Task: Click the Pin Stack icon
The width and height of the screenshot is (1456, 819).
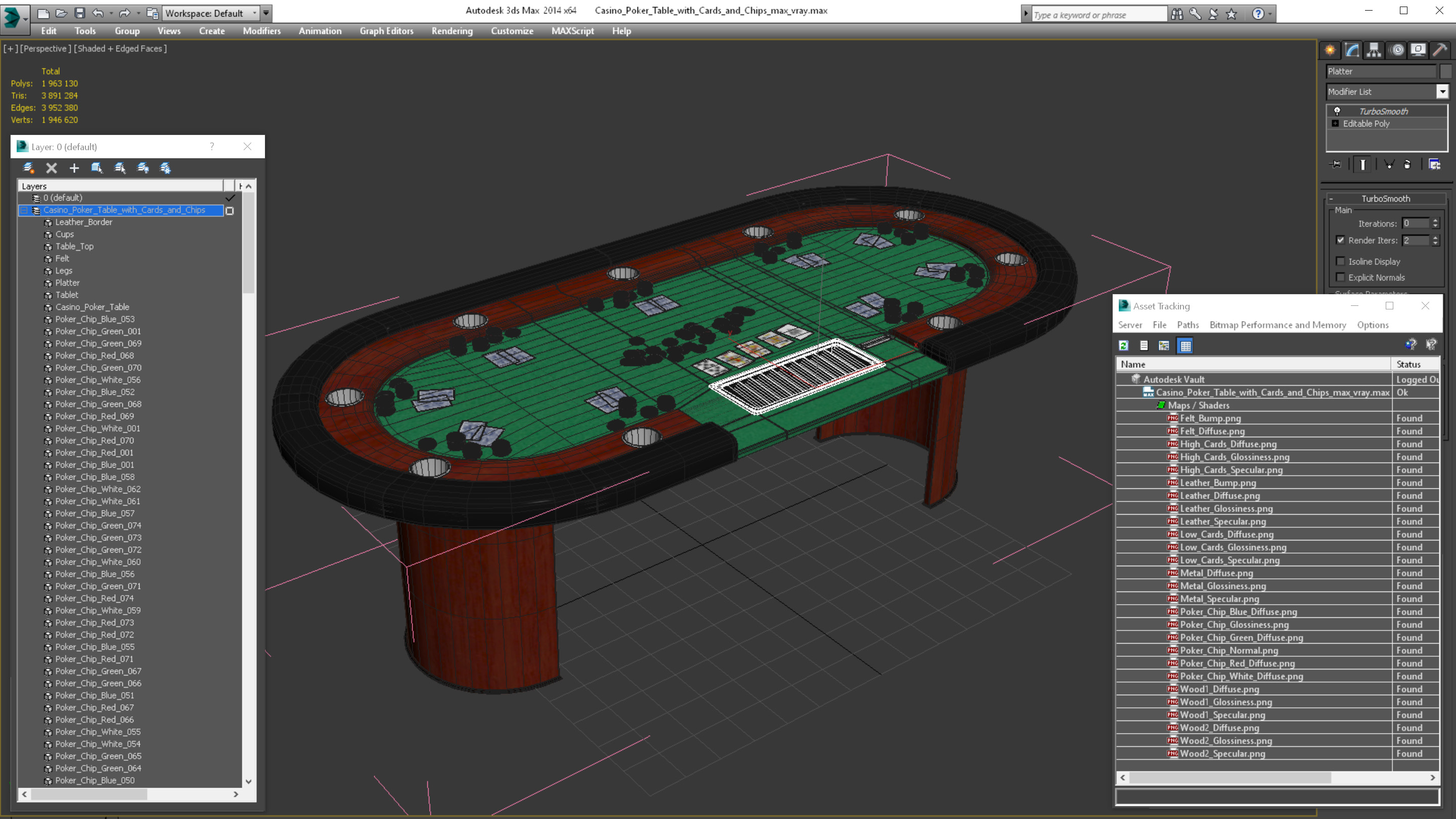Action: (1336, 164)
